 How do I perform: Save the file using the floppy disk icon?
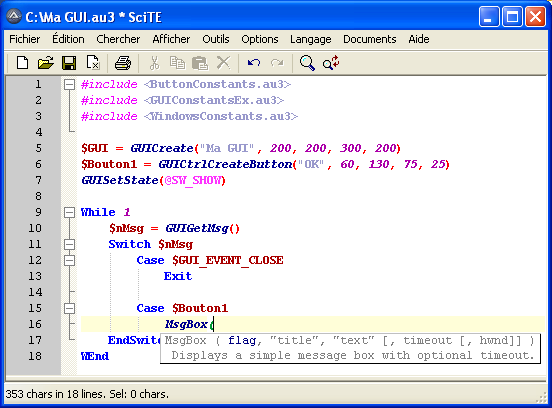click(x=69, y=63)
